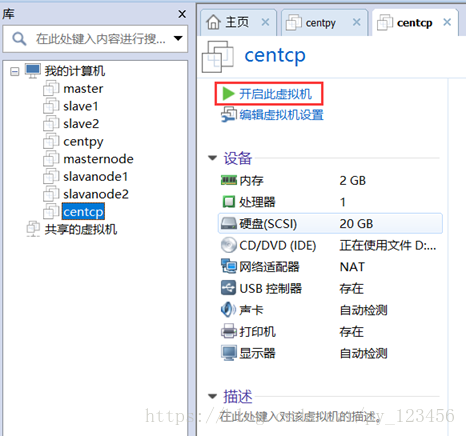Click the VM icon beside slavanode1

51,176
